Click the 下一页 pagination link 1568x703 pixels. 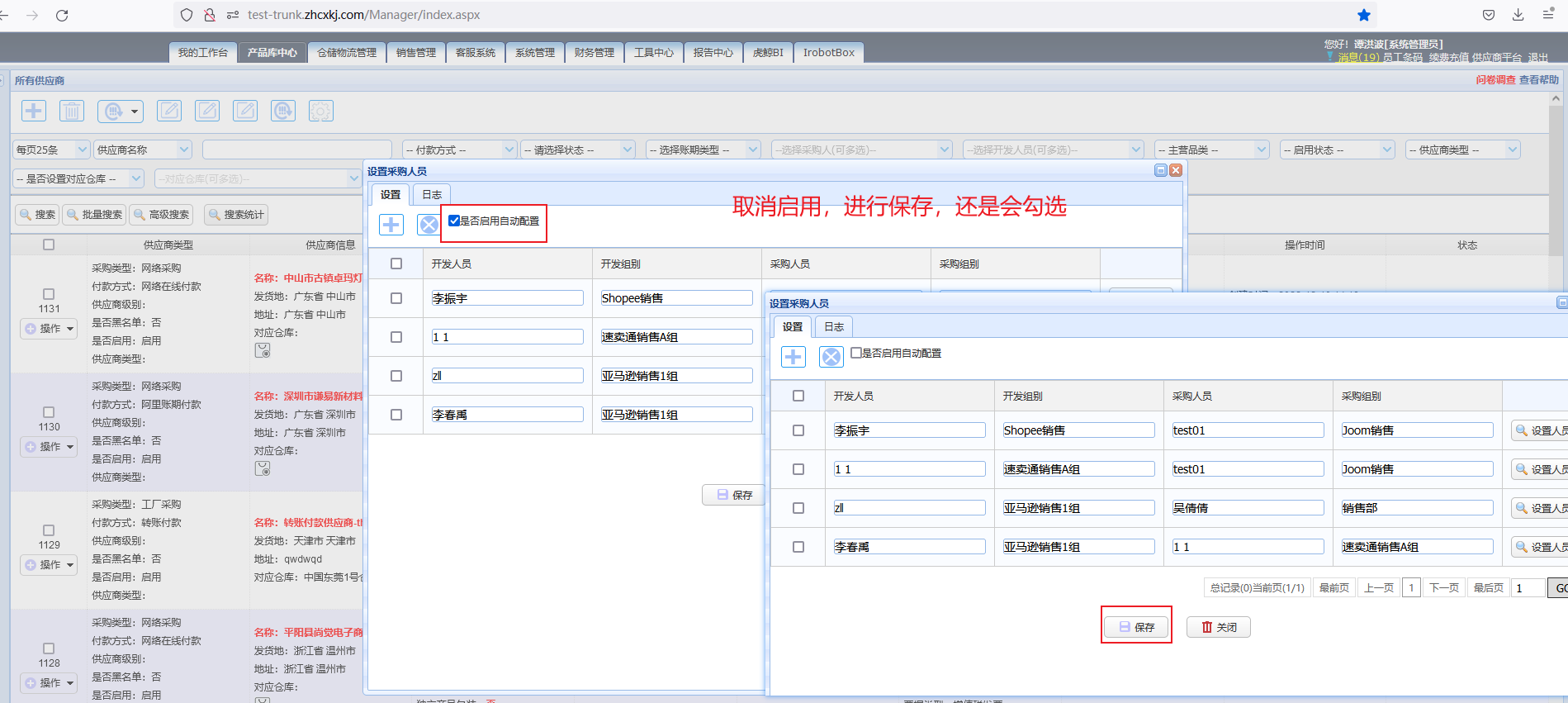coord(1444,587)
